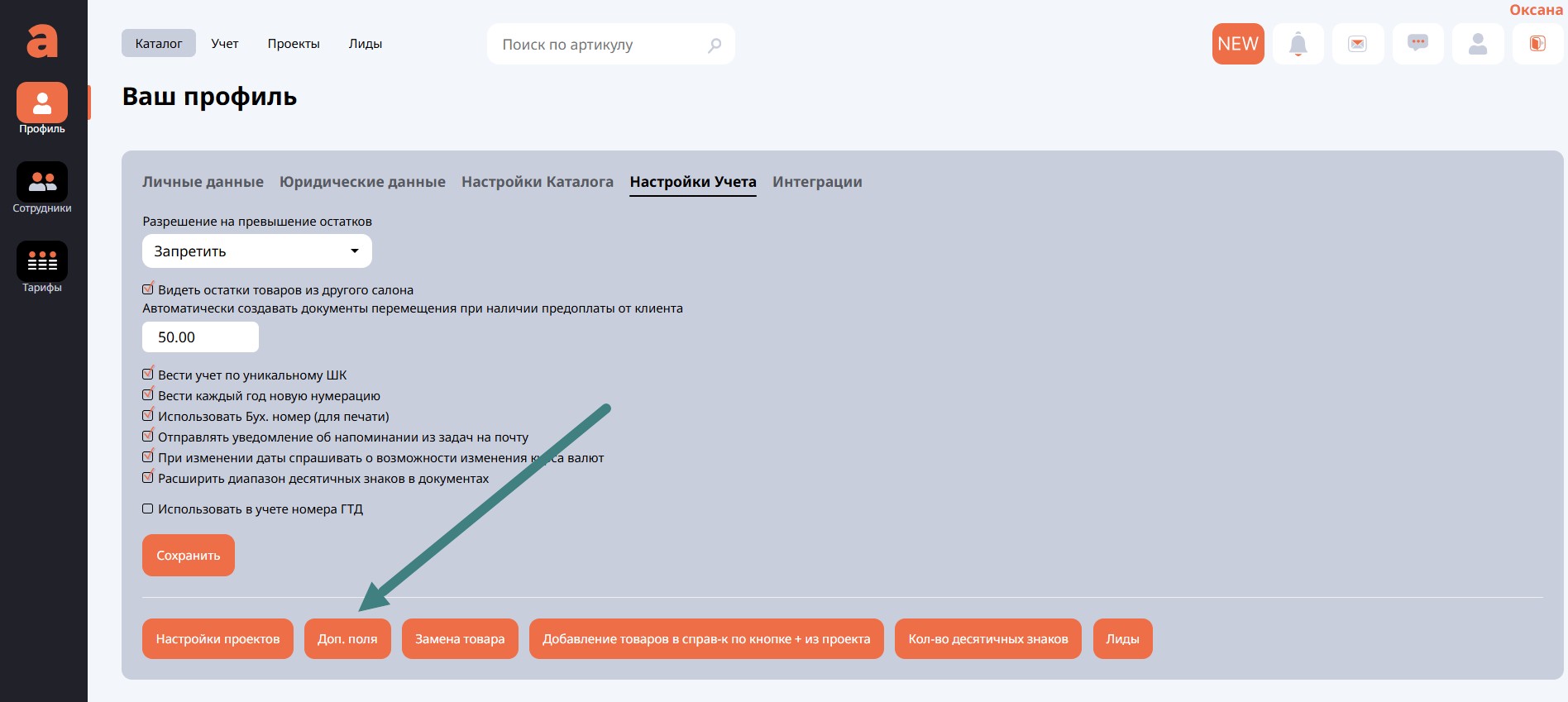This screenshot has height=702, width=1568.
Task: Click the orange 'a' logo icon
Action: (x=42, y=41)
